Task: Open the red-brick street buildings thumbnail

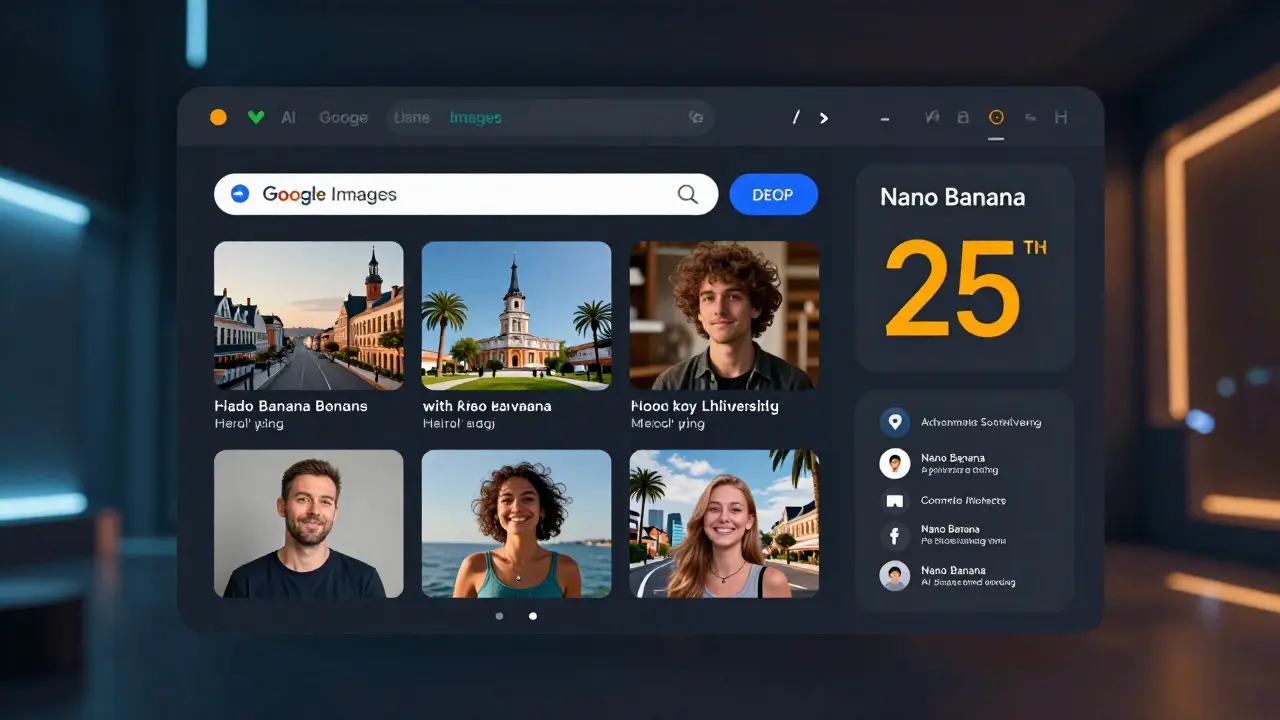Action: [x=309, y=315]
